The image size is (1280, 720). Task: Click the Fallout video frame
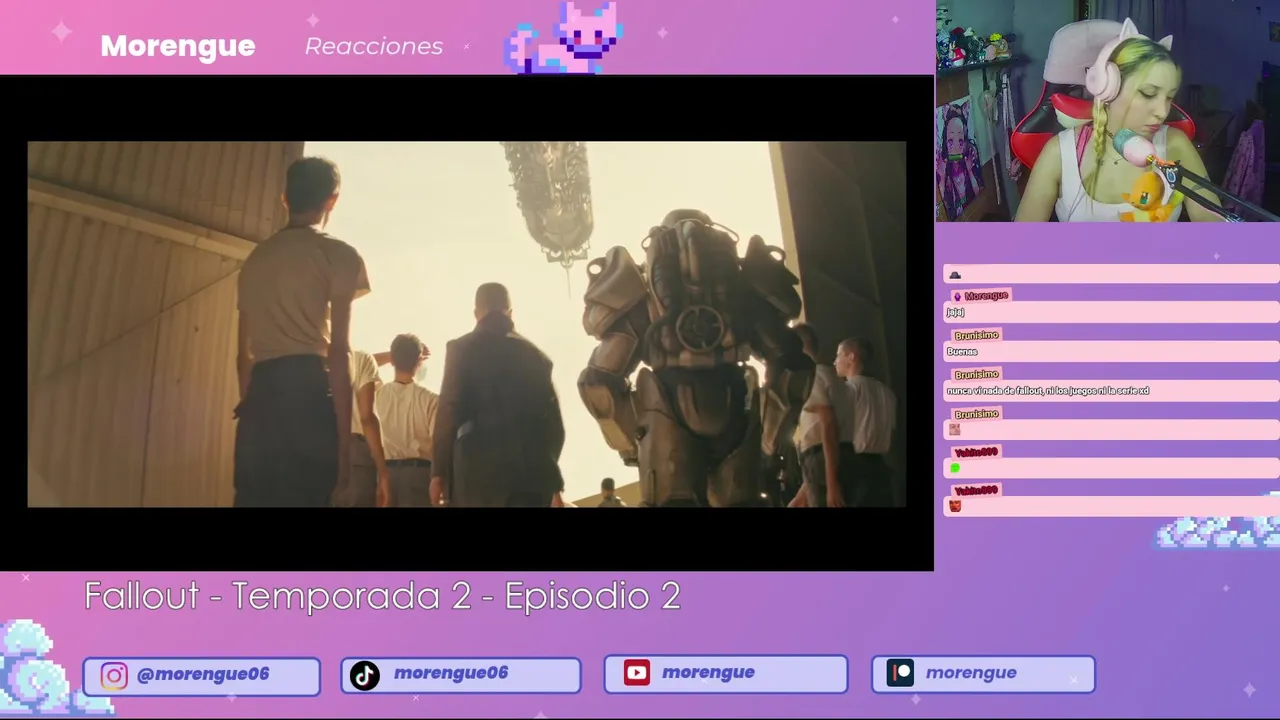[x=467, y=324]
